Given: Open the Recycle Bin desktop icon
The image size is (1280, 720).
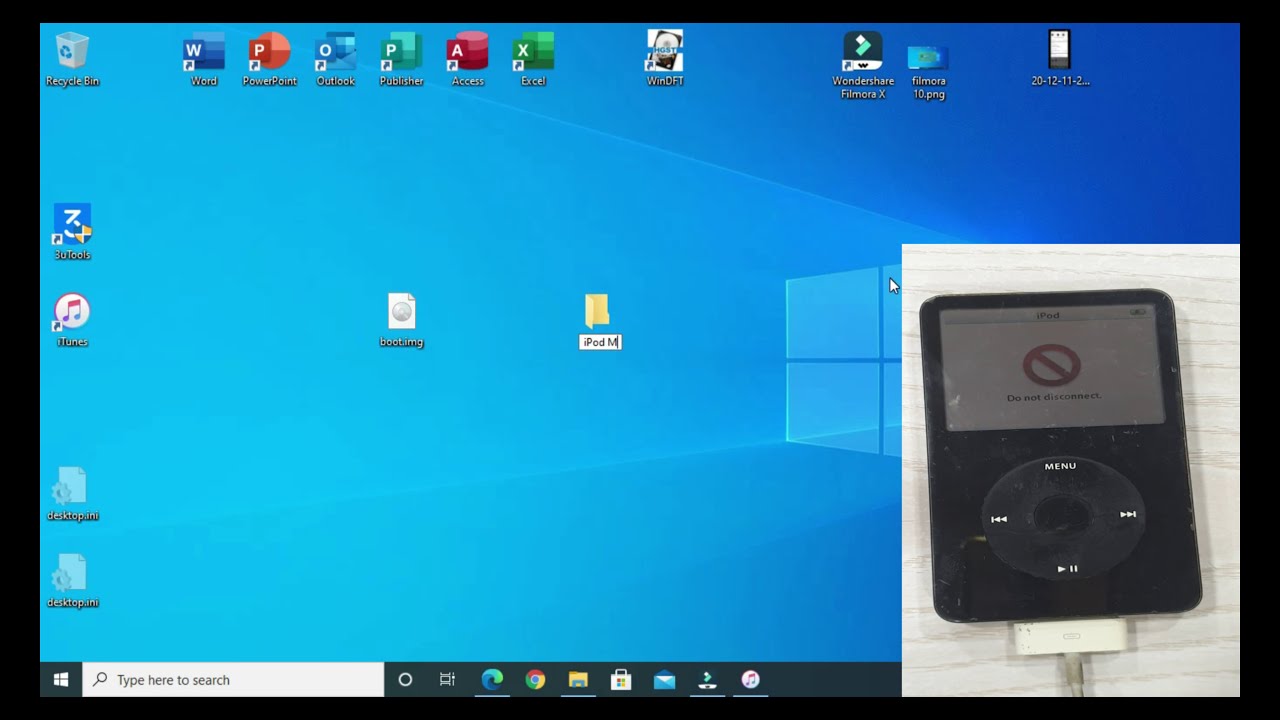Looking at the screenshot, I should pos(72,60).
